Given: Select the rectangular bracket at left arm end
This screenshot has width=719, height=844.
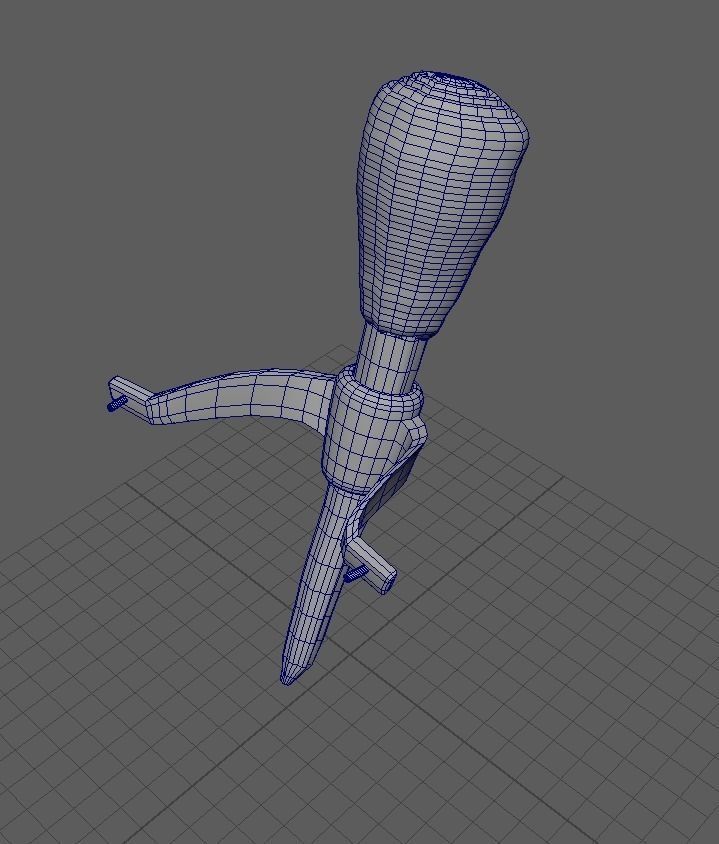Looking at the screenshot, I should pos(132,395).
